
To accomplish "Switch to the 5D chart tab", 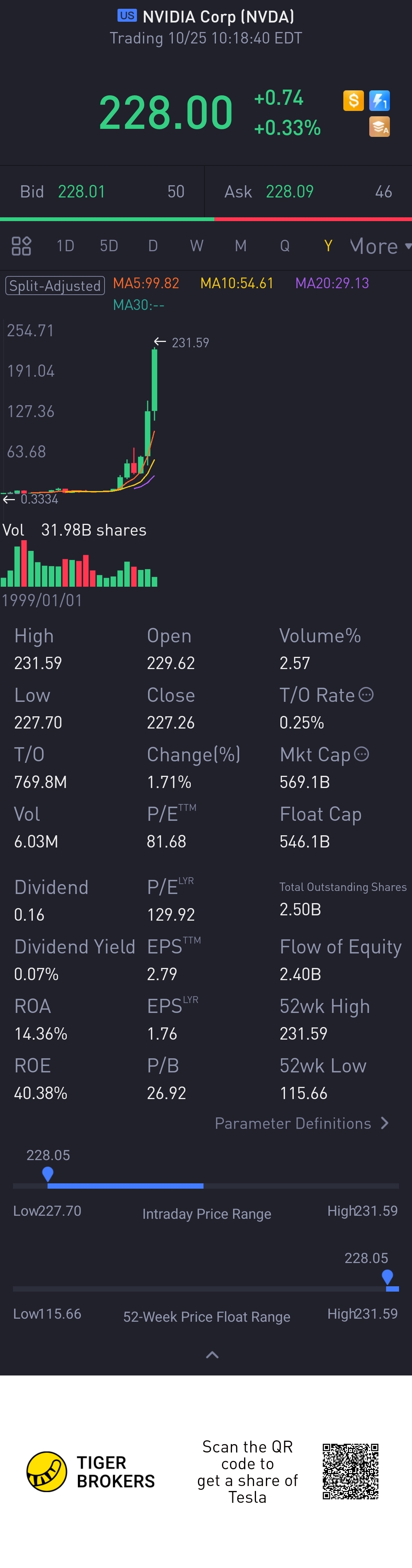I will pyautogui.click(x=109, y=246).
